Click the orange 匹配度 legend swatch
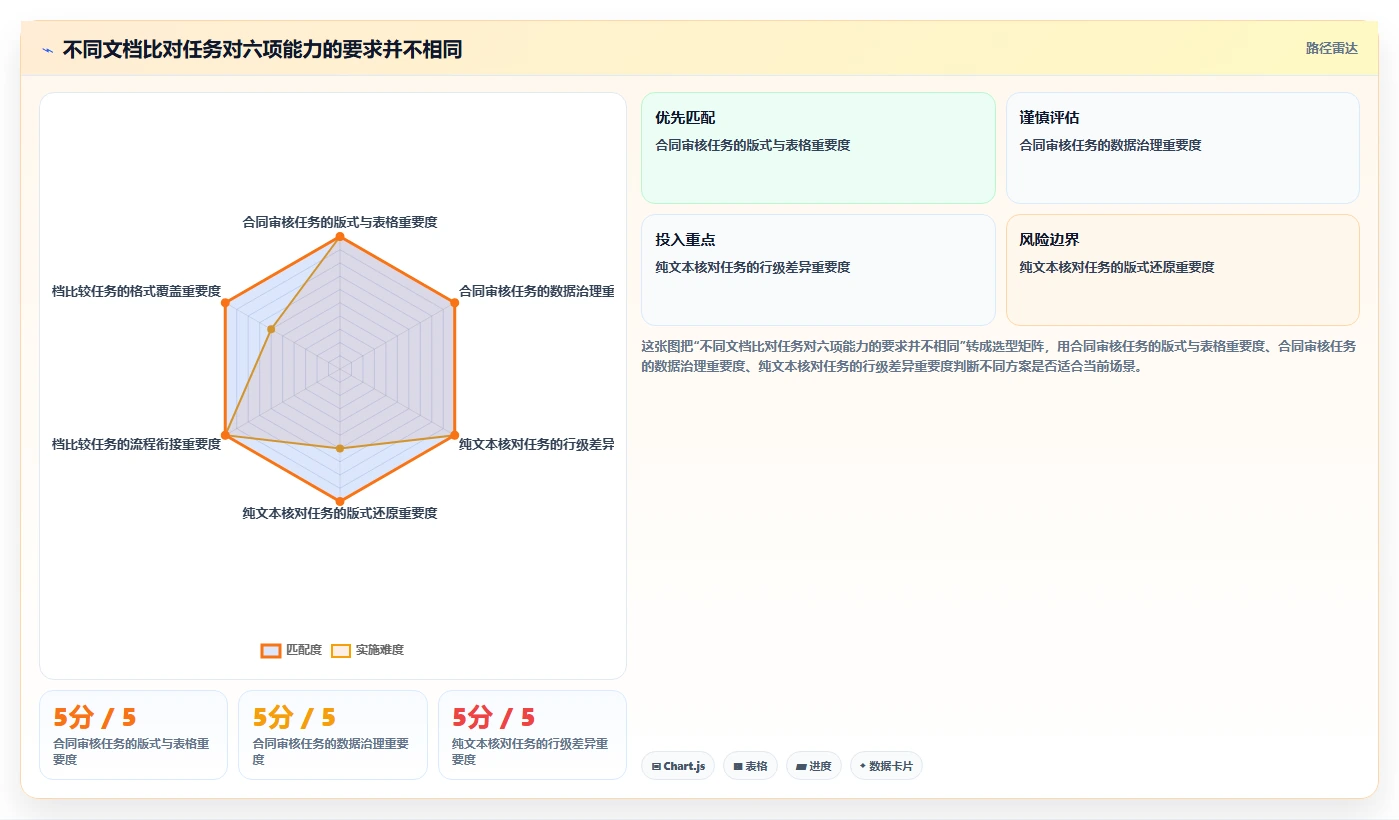Viewport: 1399px width, 820px height. pyautogui.click(x=271, y=650)
